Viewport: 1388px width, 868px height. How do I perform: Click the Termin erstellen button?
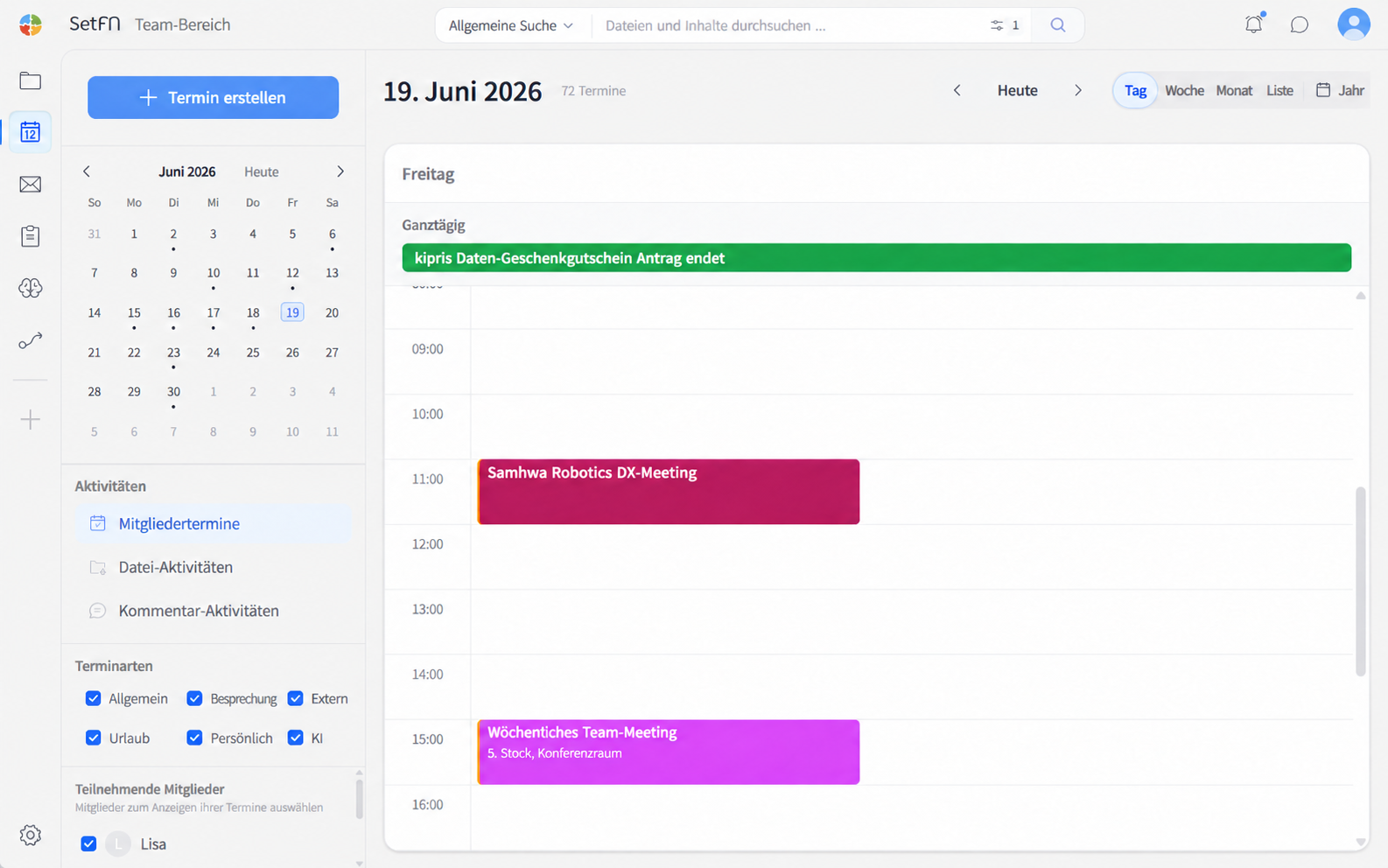coord(213,97)
